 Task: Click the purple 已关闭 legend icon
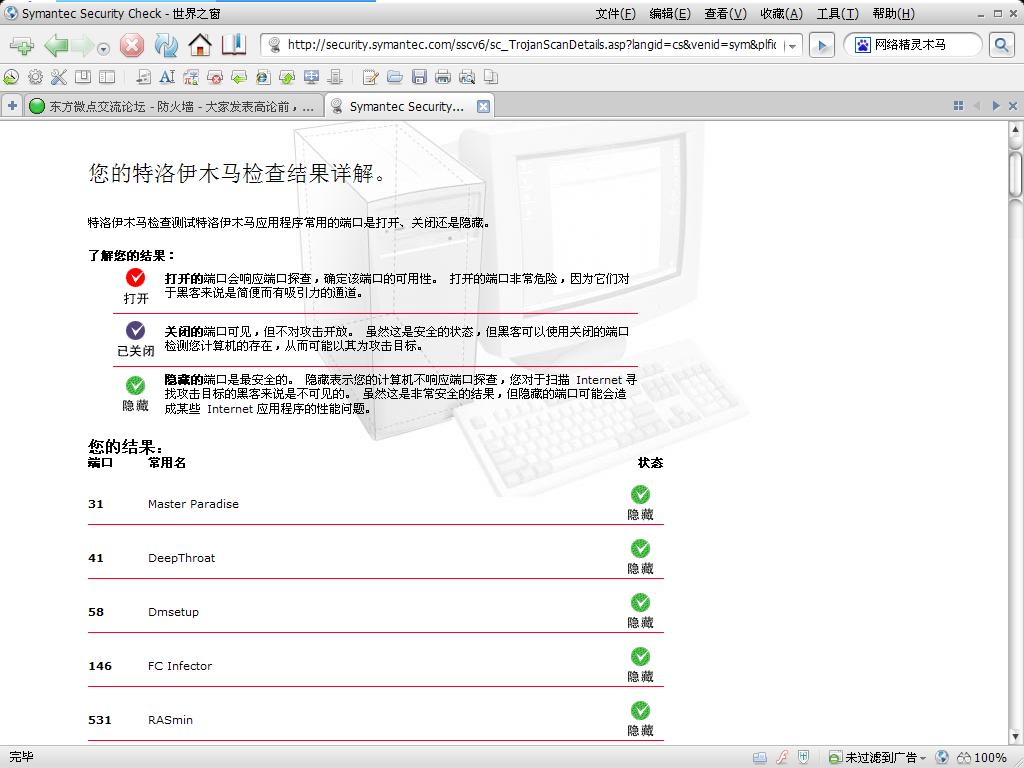coord(135,330)
